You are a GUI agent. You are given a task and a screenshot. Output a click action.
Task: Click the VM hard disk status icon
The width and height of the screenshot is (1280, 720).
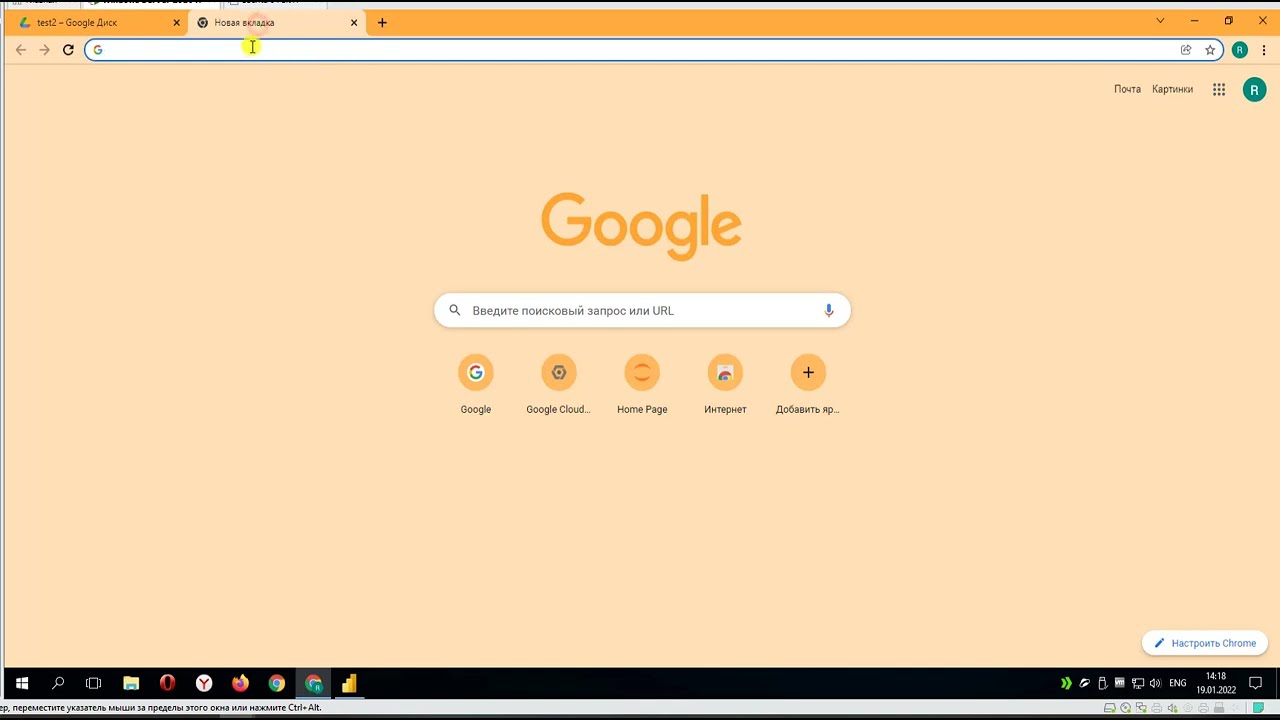1110,708
